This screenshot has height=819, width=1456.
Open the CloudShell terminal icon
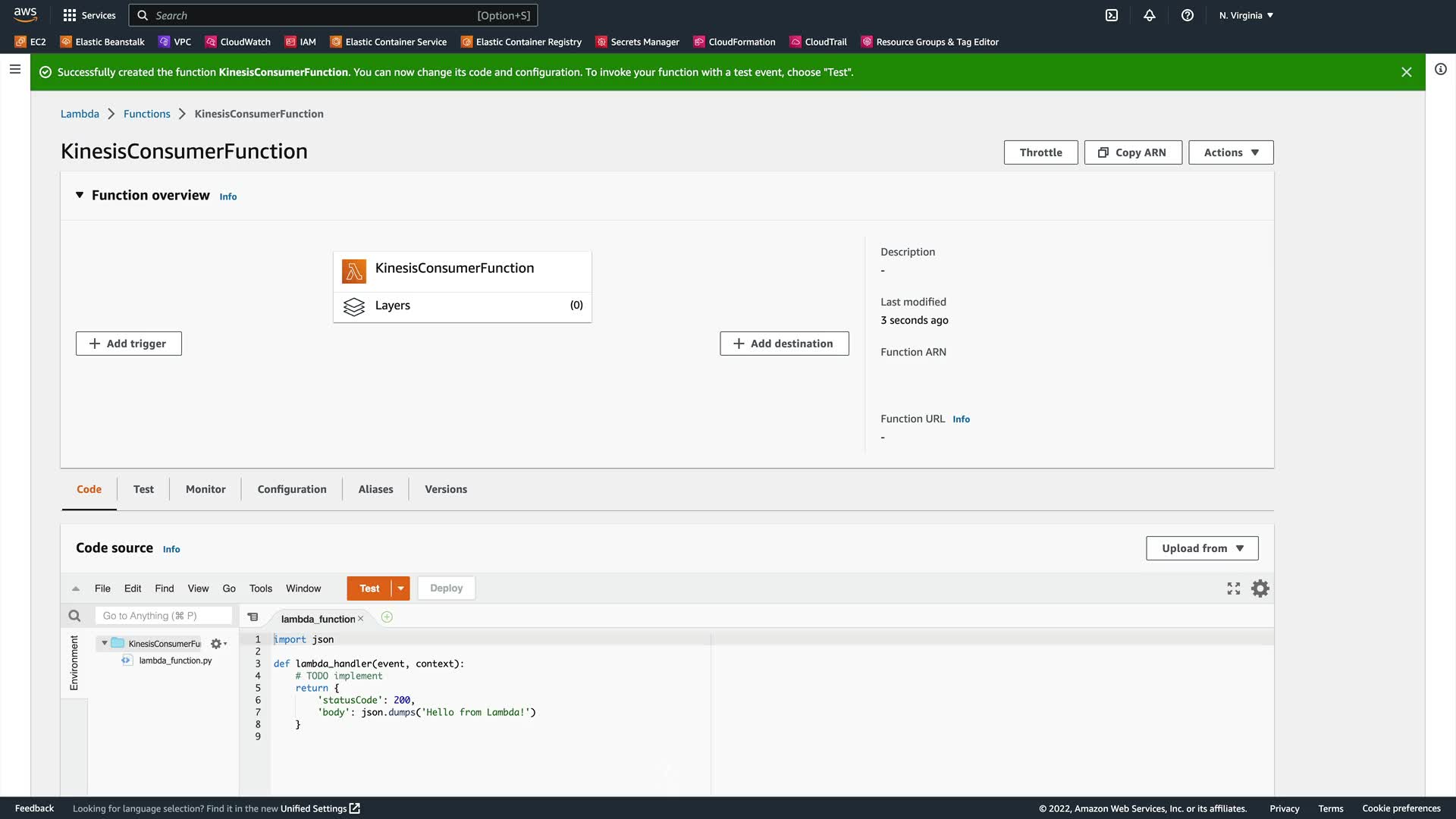(x=1112, y=15)
